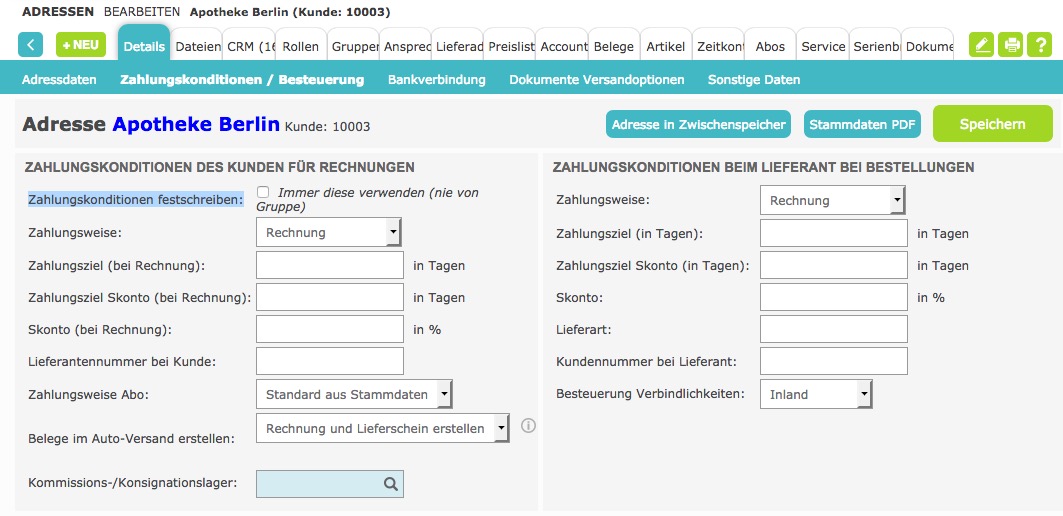Screen dimensions: 1063x516
Task: Expand 'Belege im Auto-Versand erstellen' dropdown
Action: tap(382, 429)
